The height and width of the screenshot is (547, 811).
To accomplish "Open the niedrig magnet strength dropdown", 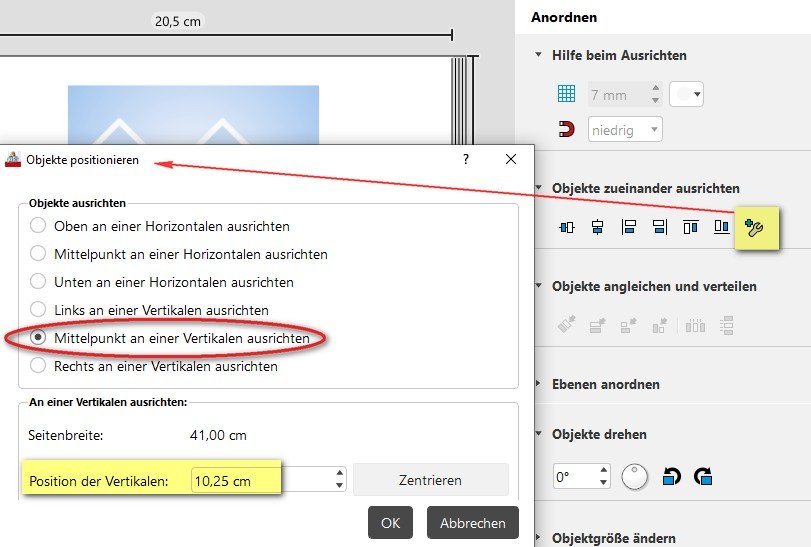I will click(x=625, y=129).
